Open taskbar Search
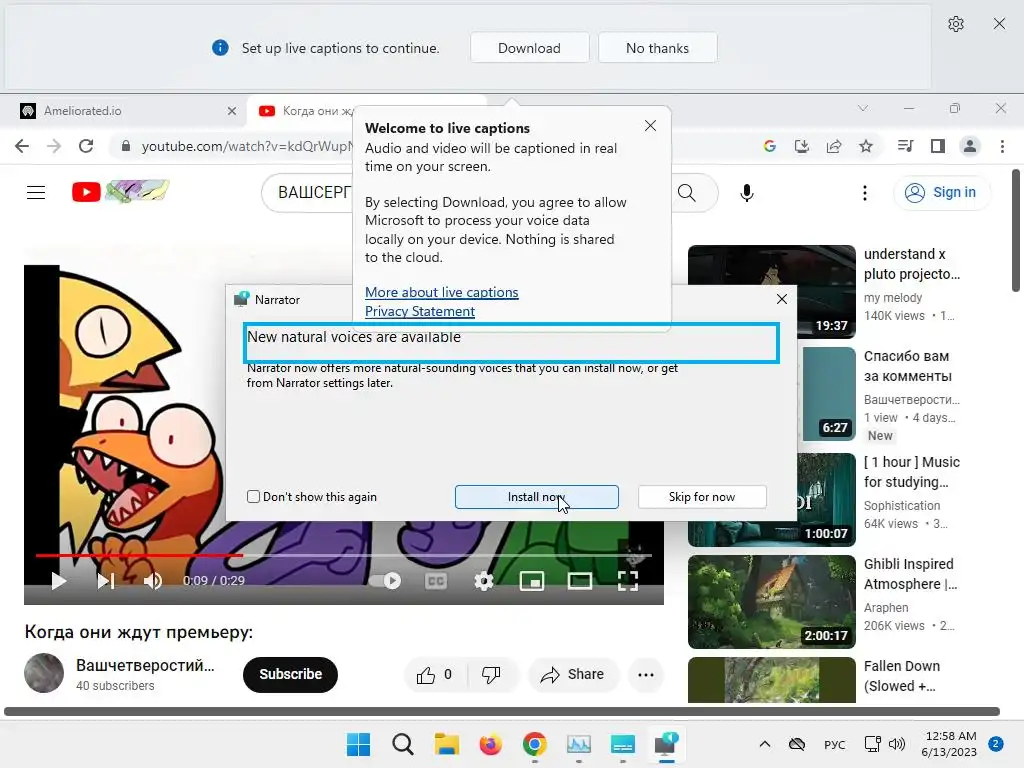 click(x=403, y=744)
